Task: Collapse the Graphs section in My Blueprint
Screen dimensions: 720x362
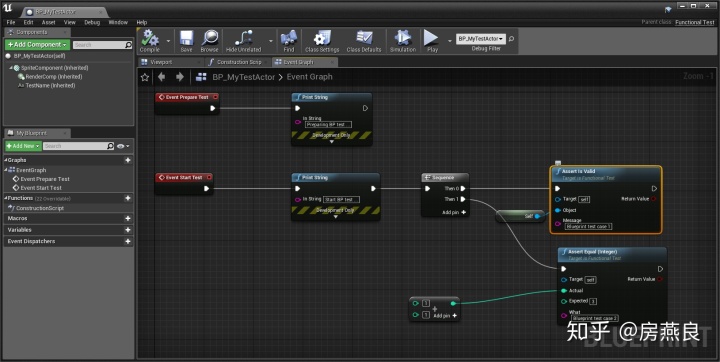Action: point(6,160)
